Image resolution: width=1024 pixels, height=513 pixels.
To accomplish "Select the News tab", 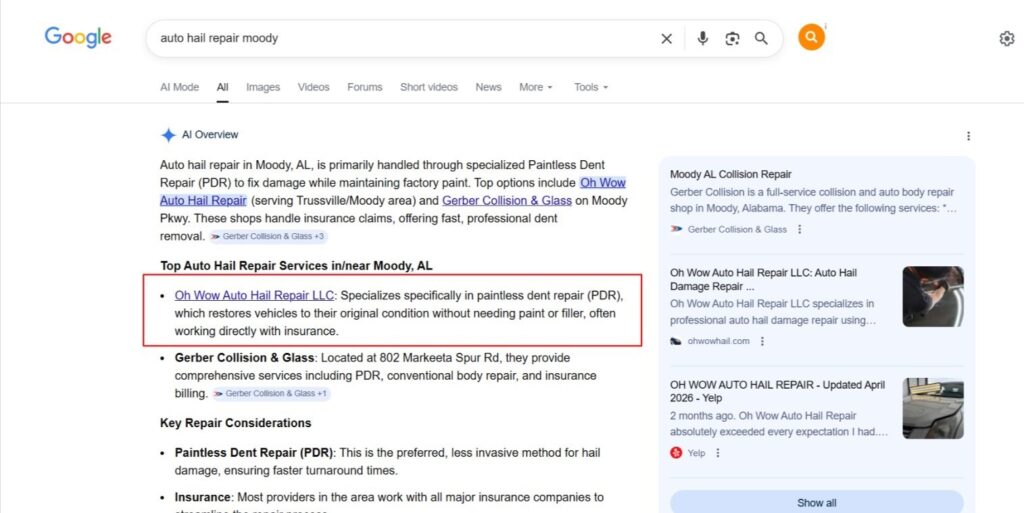I will (488, 87).
